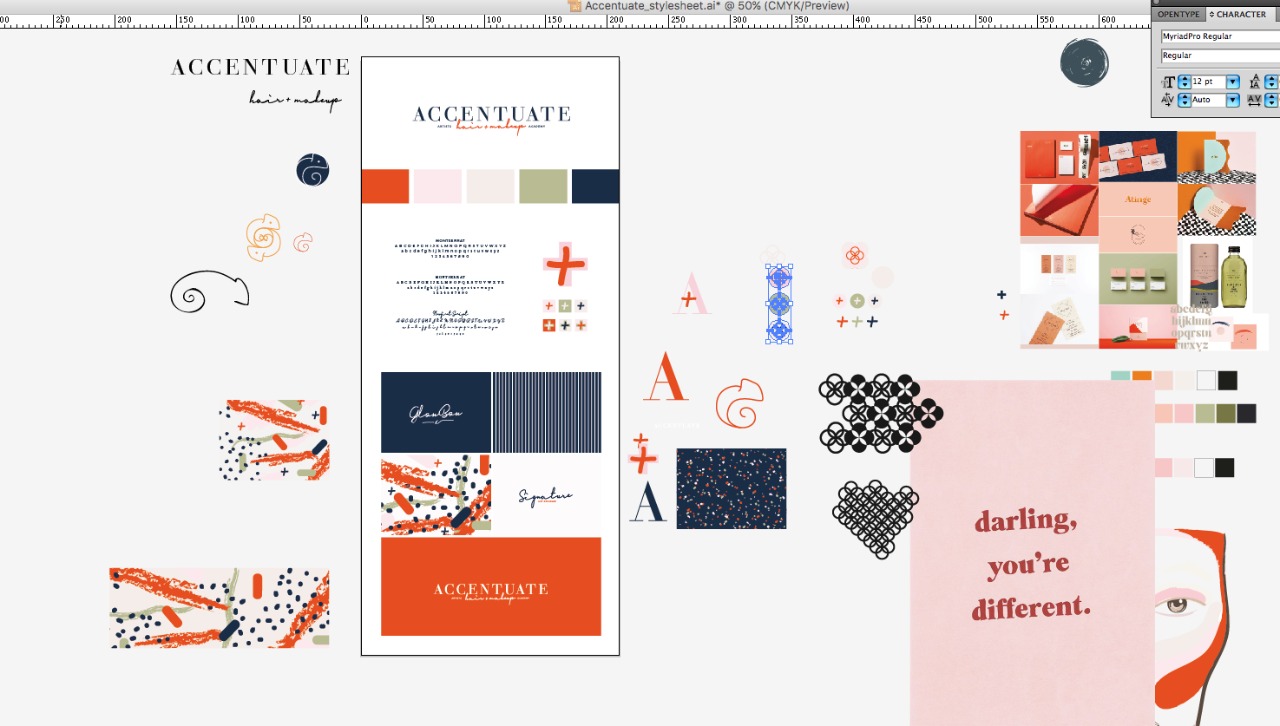1280x726 pixels.
Task: Click the tracking AV icon
Action: (x=1255, y=100)
